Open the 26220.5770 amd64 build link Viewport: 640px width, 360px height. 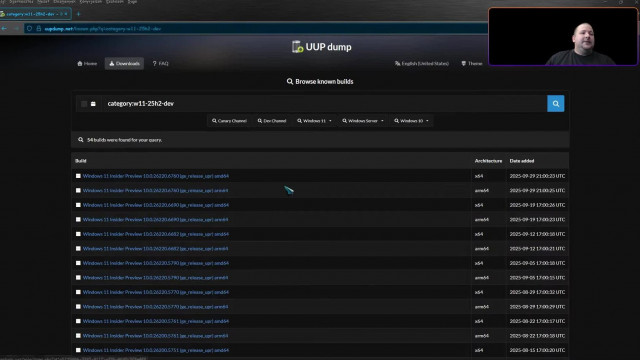coord(156,292)
